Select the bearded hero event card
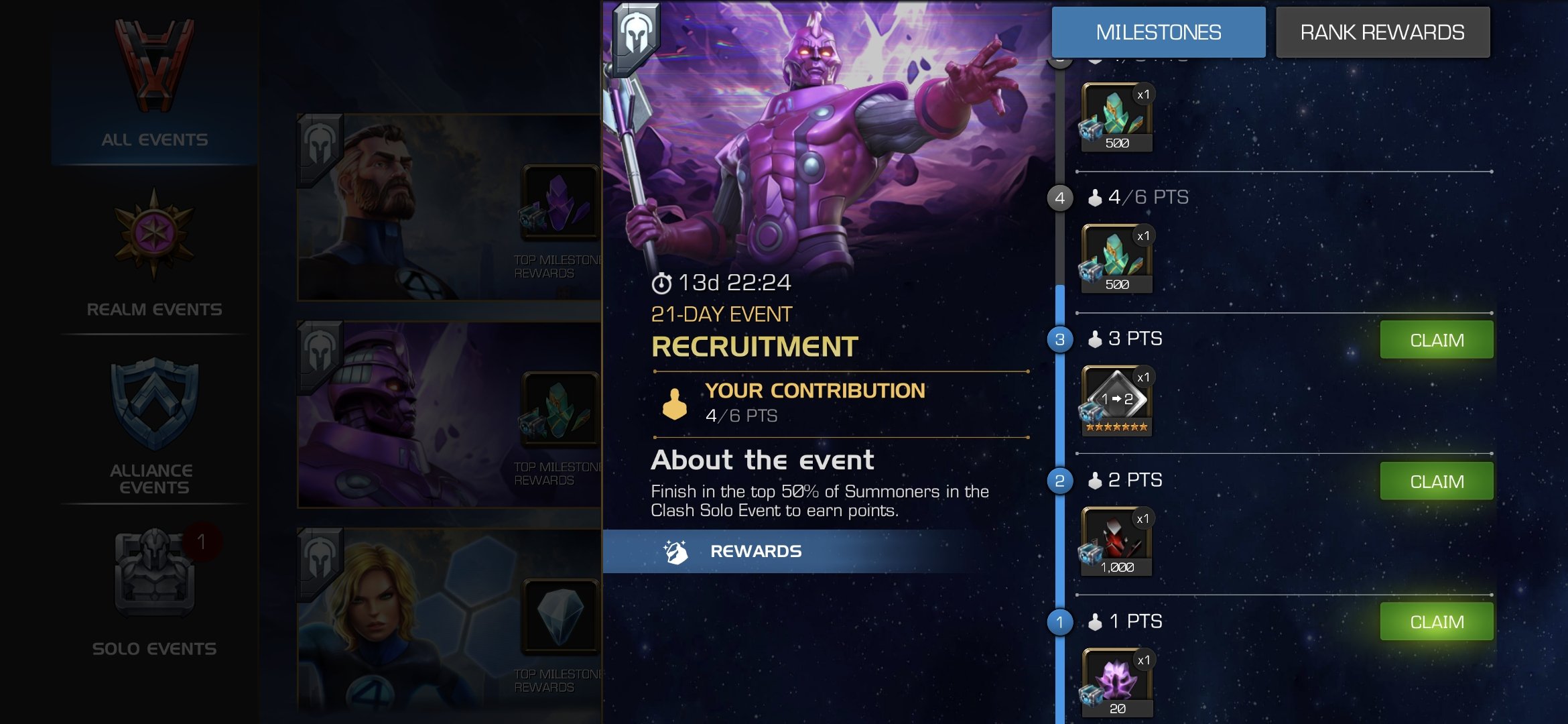 pos(449,207)
